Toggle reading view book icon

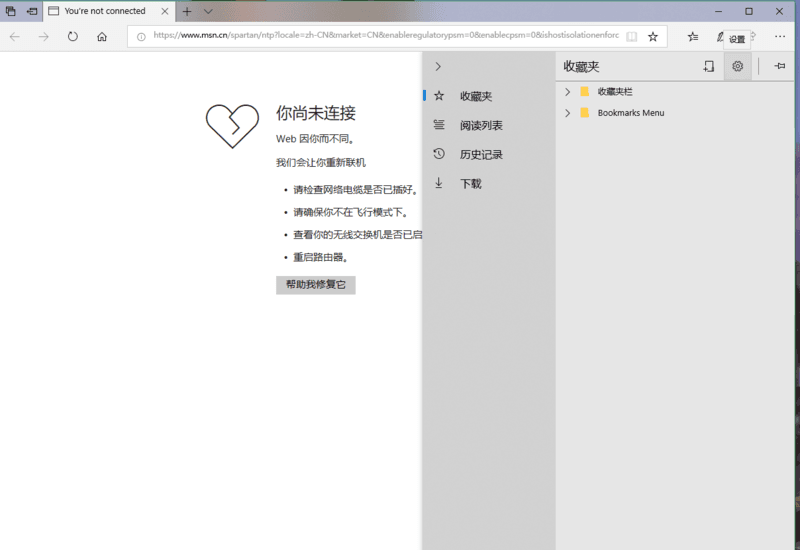click(x=632, y=37)
